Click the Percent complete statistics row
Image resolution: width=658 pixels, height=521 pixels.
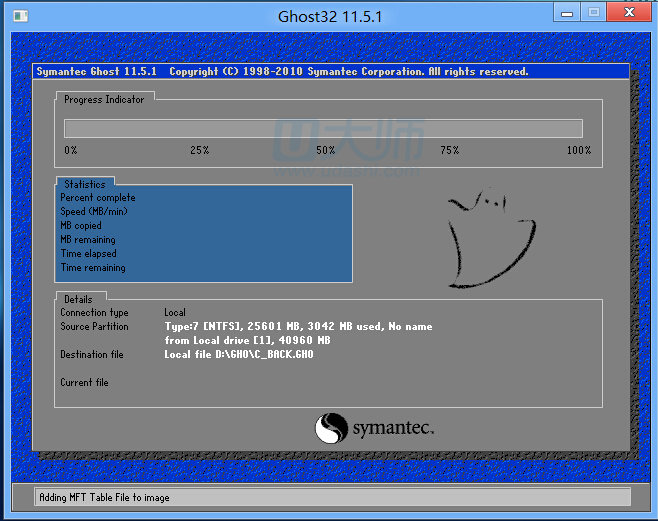98,198
